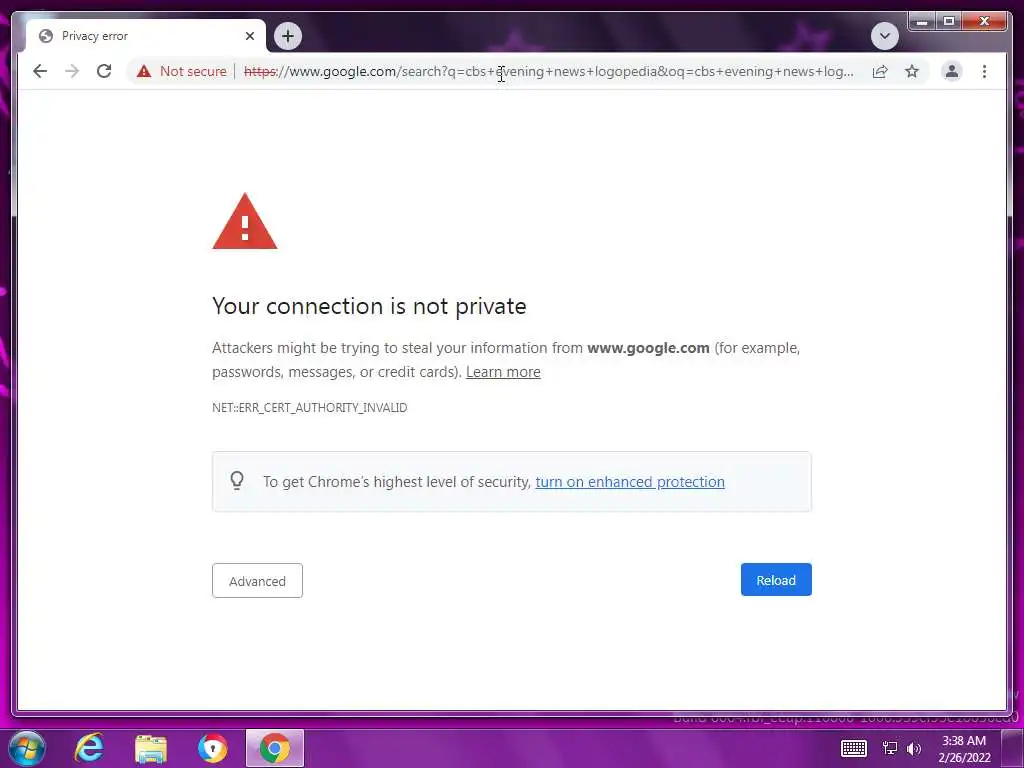Open Chrome three-dot menu

(x=984, y=71)
